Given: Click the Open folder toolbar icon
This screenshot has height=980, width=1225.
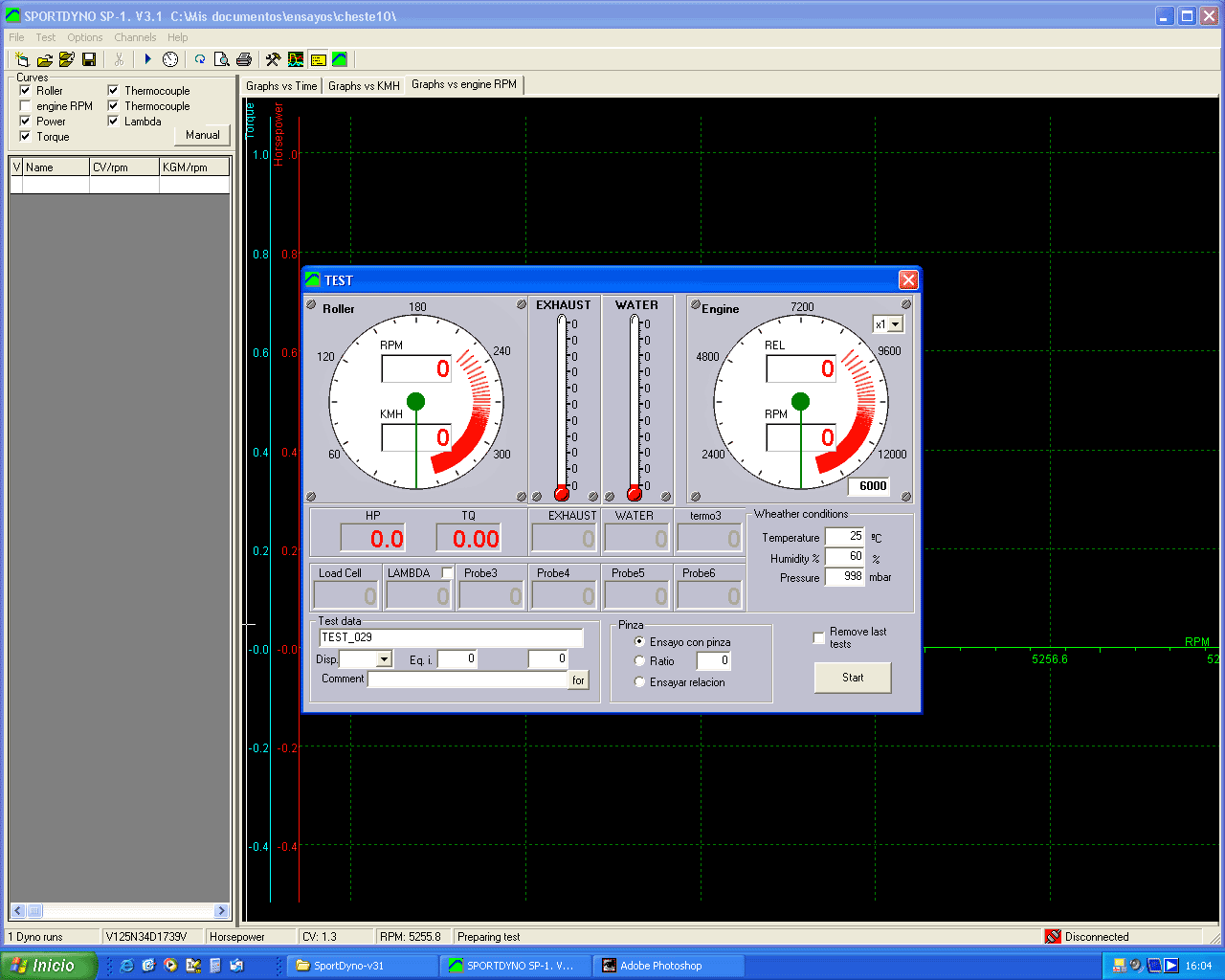Looking at the screenshot, I should [44, 59].
